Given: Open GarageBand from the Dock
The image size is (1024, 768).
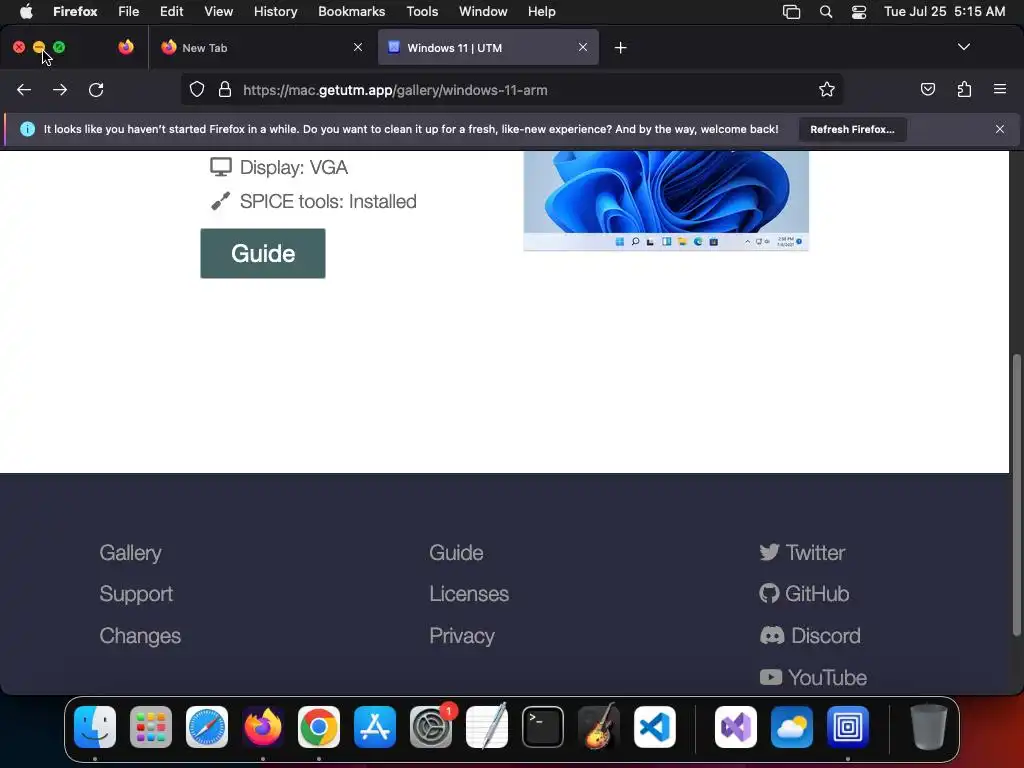Looking at the screenshot, I should pyautogui.click(x=598, y=727).
